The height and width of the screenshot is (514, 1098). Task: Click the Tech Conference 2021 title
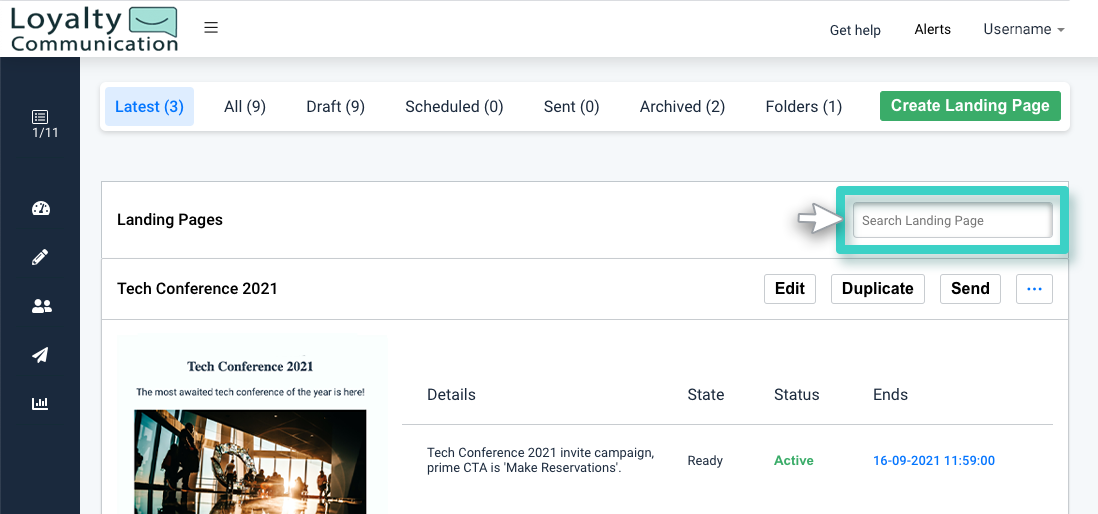197,289
